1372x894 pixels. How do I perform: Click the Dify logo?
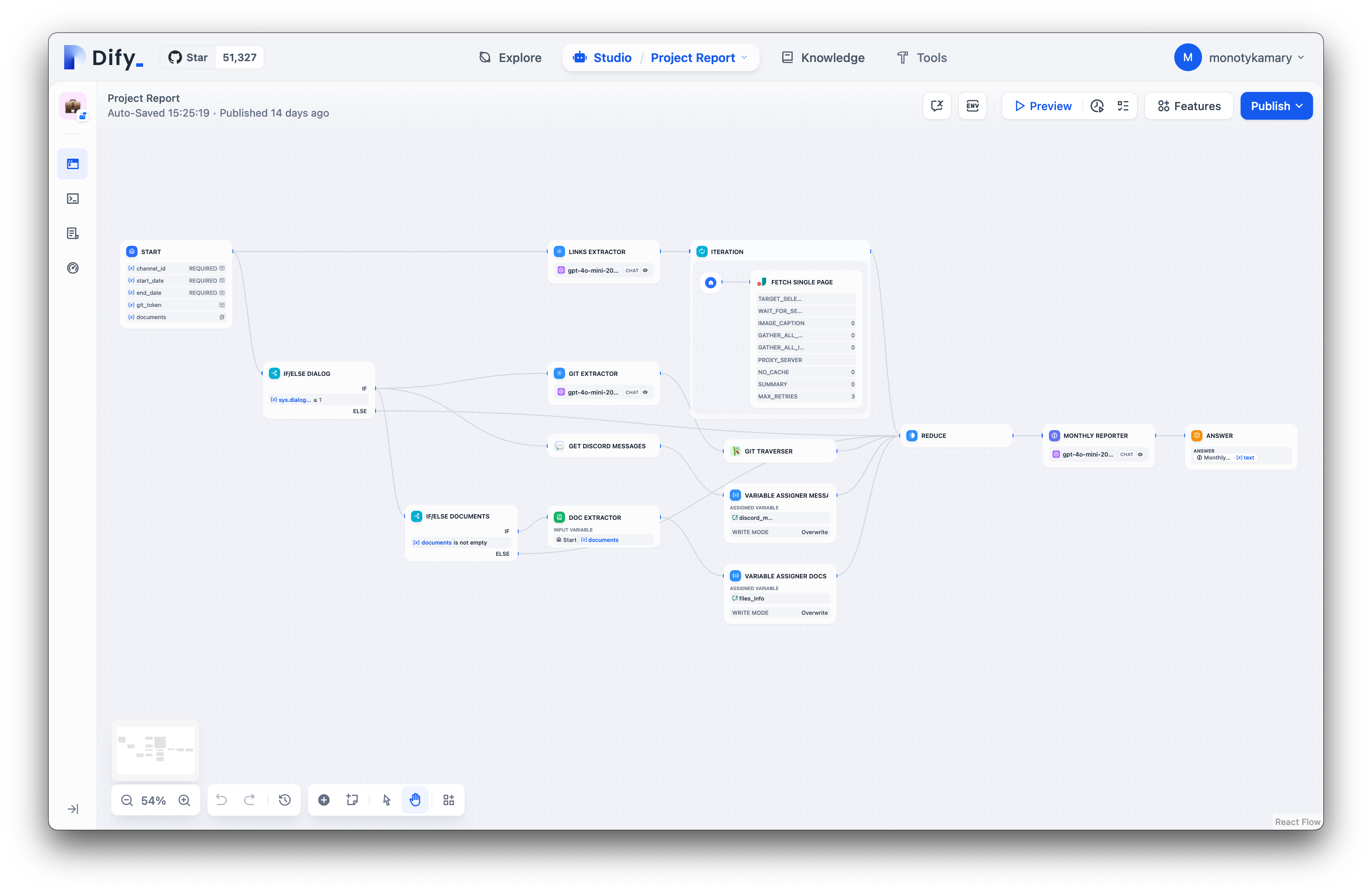click(x=104, y=58)
